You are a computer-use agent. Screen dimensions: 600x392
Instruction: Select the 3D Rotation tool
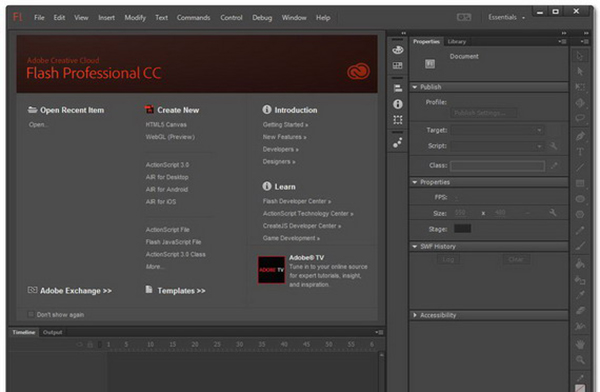point(580,103)
